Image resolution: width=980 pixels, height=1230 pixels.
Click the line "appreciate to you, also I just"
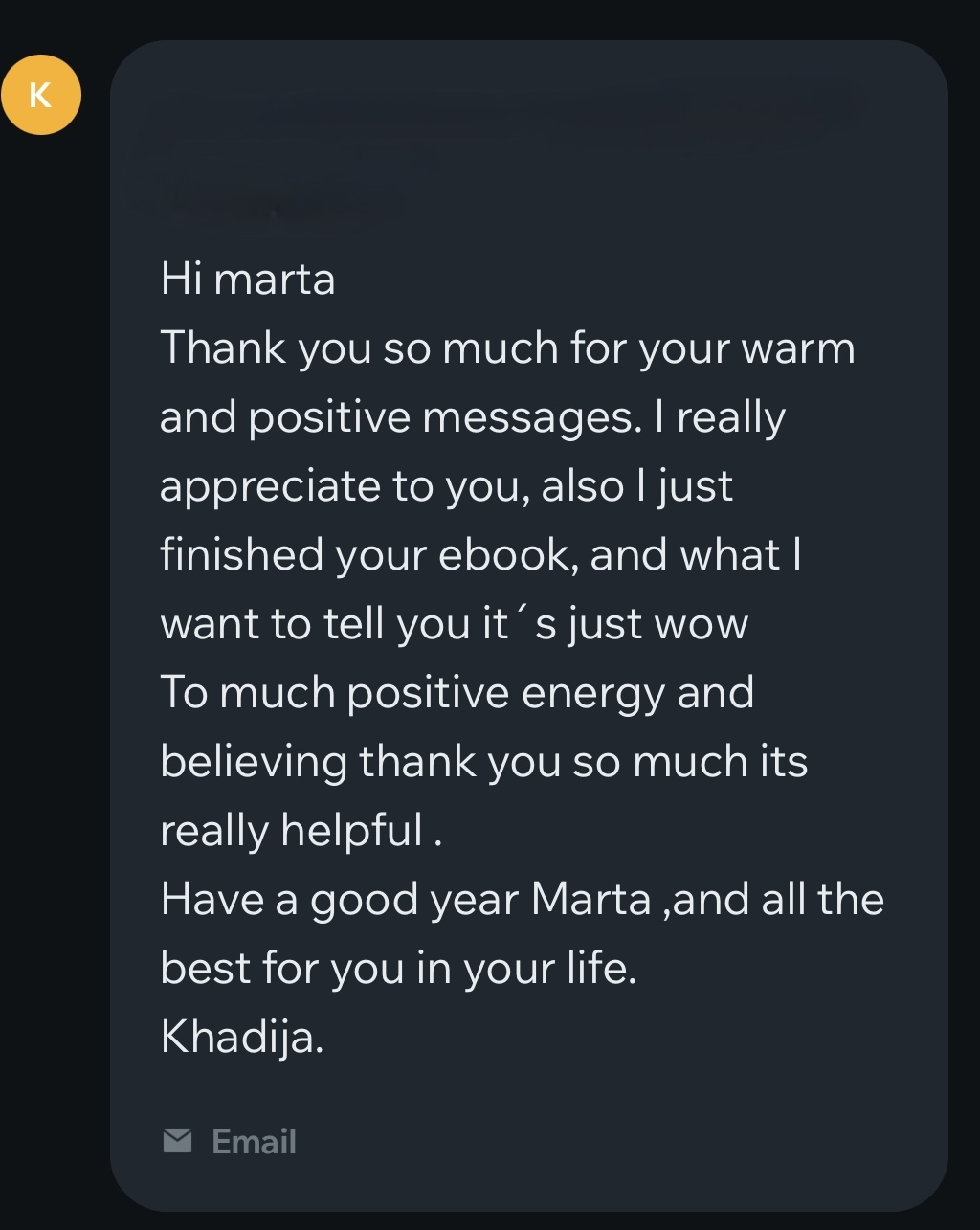pyautogui.click(x=446, y=486)
